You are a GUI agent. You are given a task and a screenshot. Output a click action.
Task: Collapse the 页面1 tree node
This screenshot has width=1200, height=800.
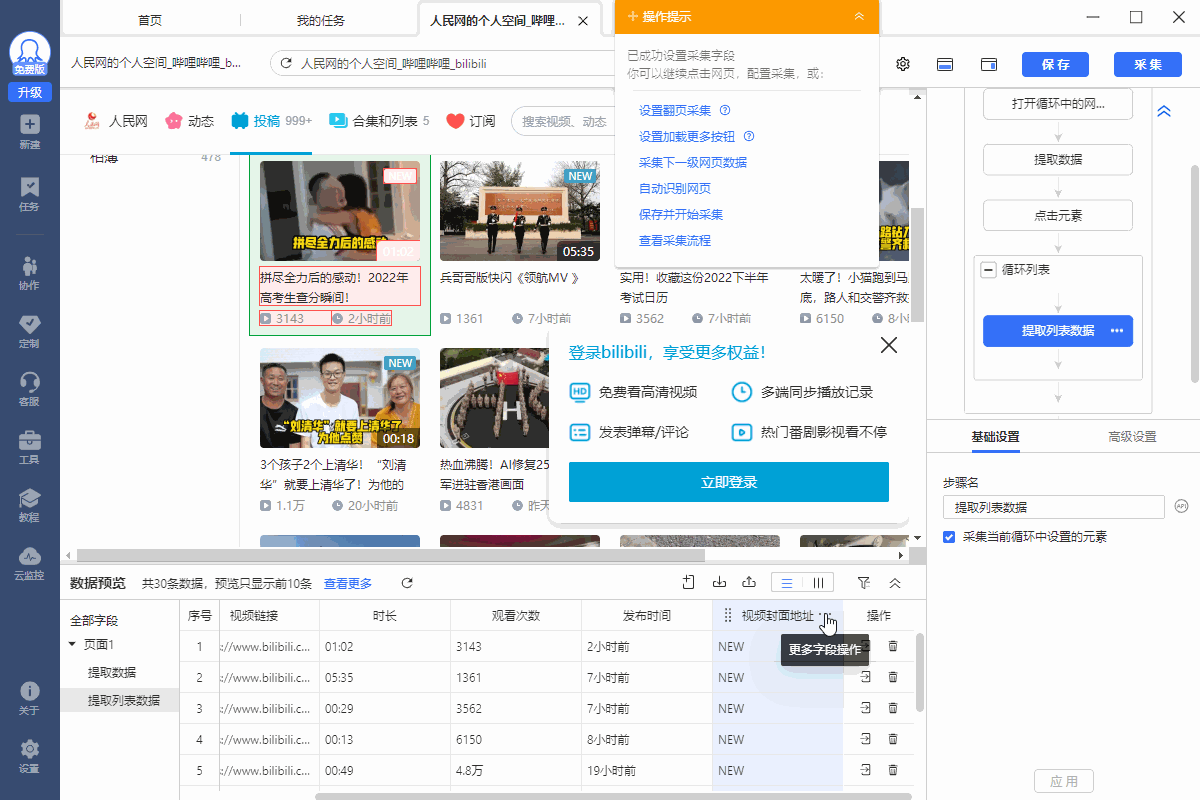[73, 645]
